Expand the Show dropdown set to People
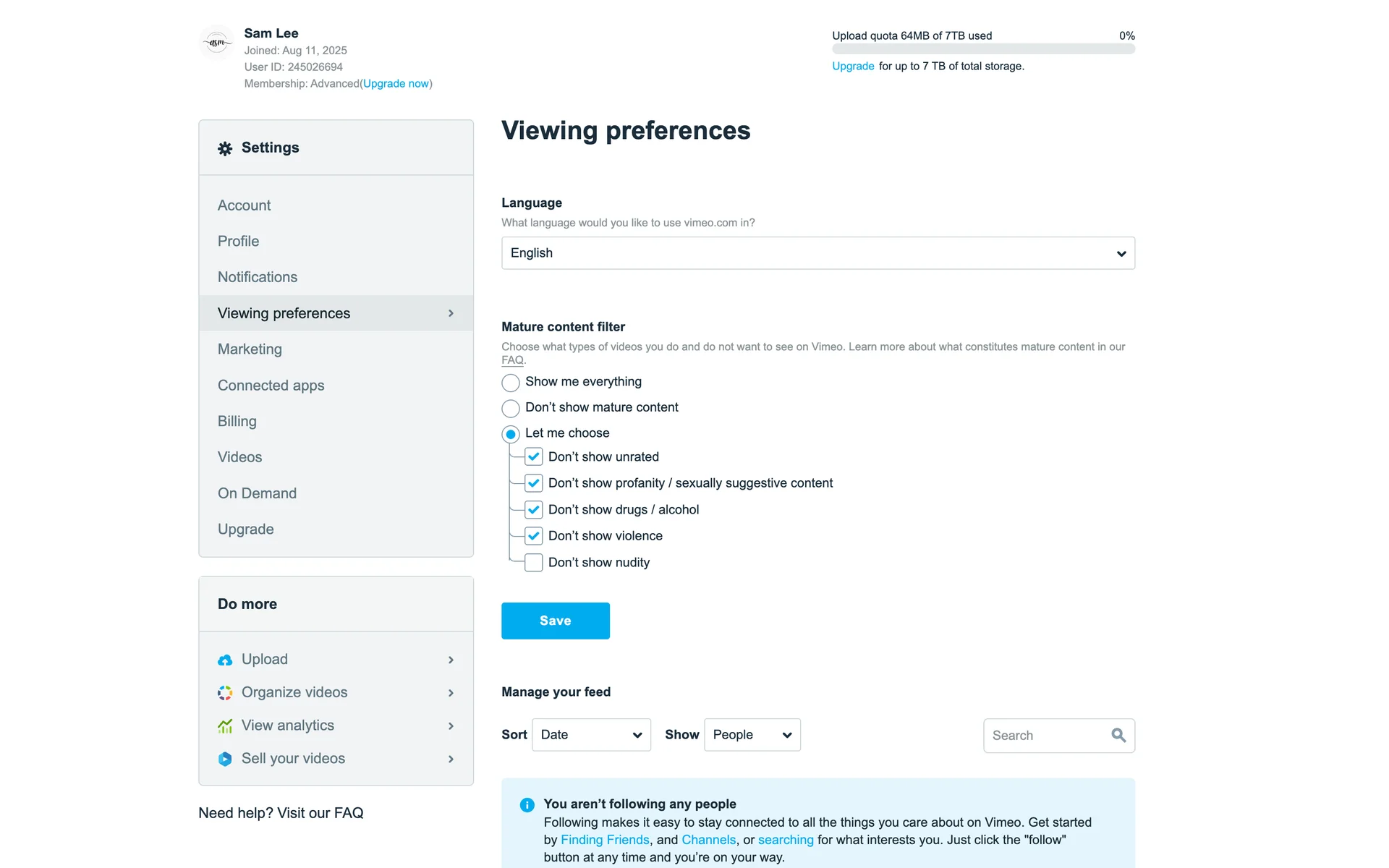1389x868 pixels. pos(752,735)
